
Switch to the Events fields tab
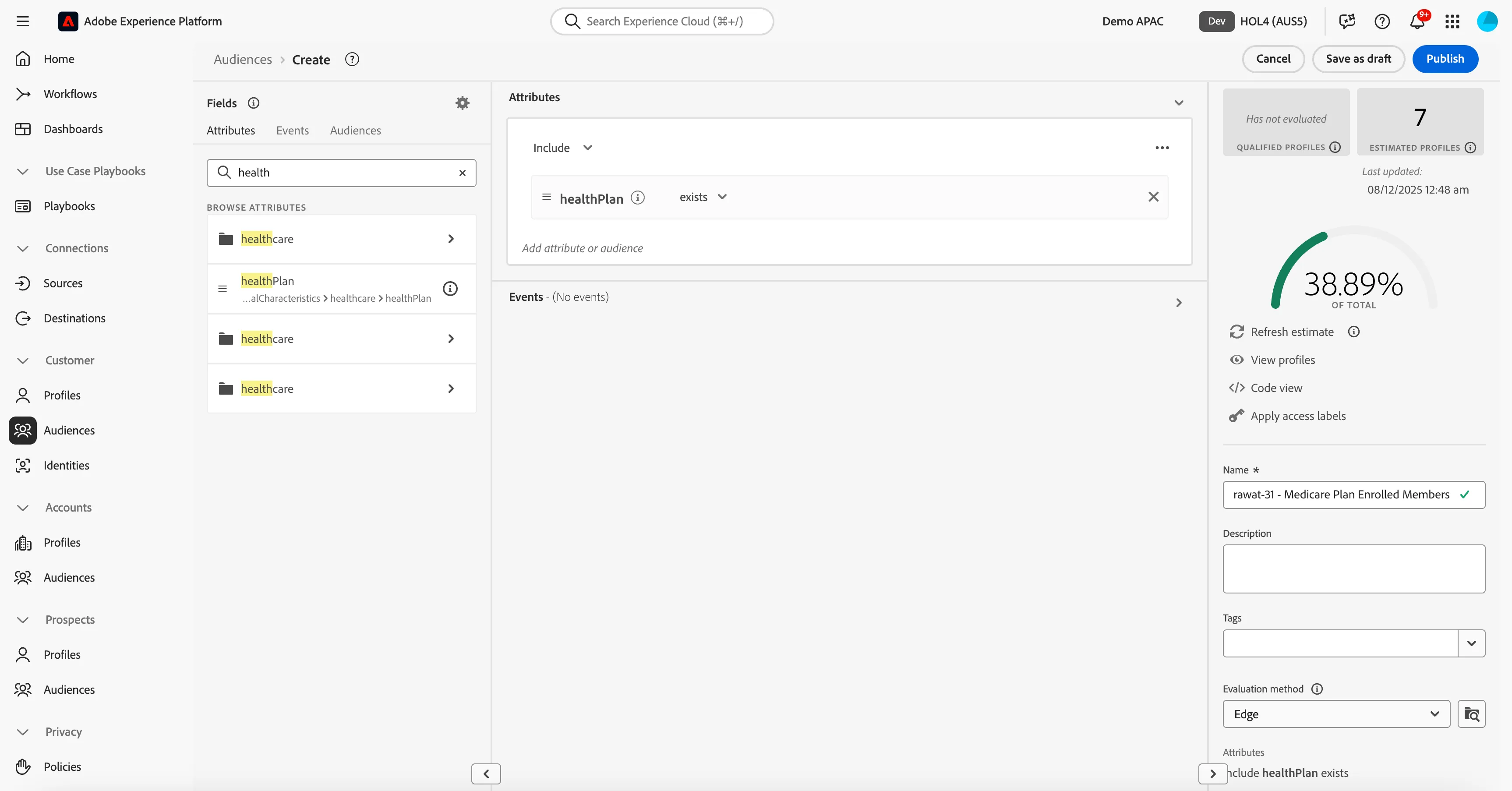(x=292, y=130)
